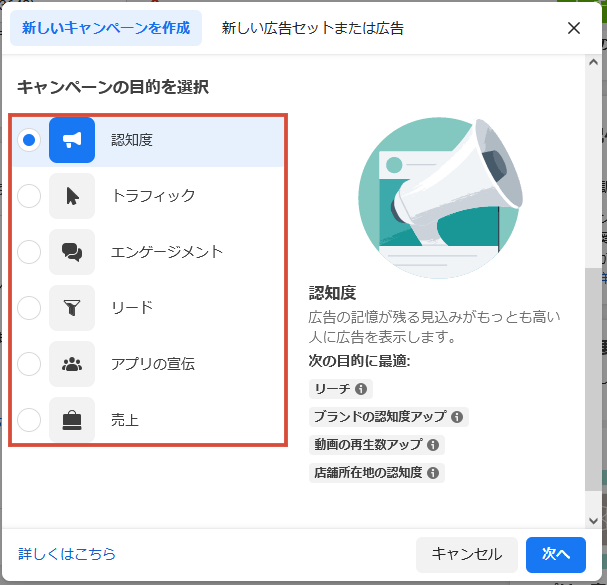Click the scrollbar up arrow

point(593,62)
